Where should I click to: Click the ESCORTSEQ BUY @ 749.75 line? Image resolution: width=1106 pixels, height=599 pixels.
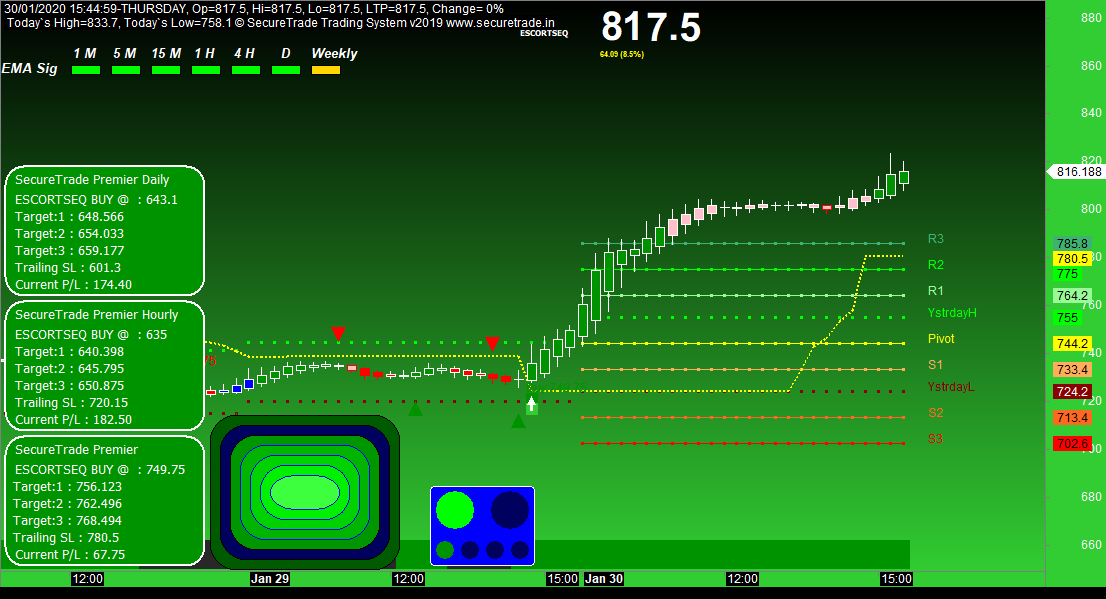[x=99, y=470]
